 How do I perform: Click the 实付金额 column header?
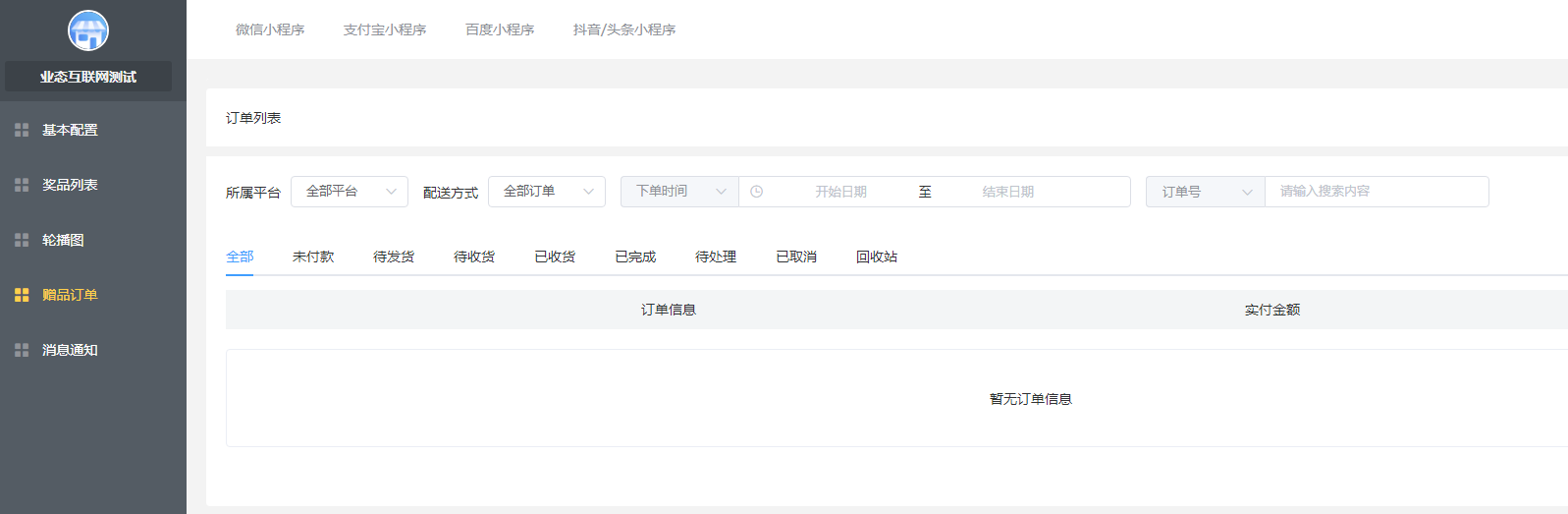(1272, 310)
